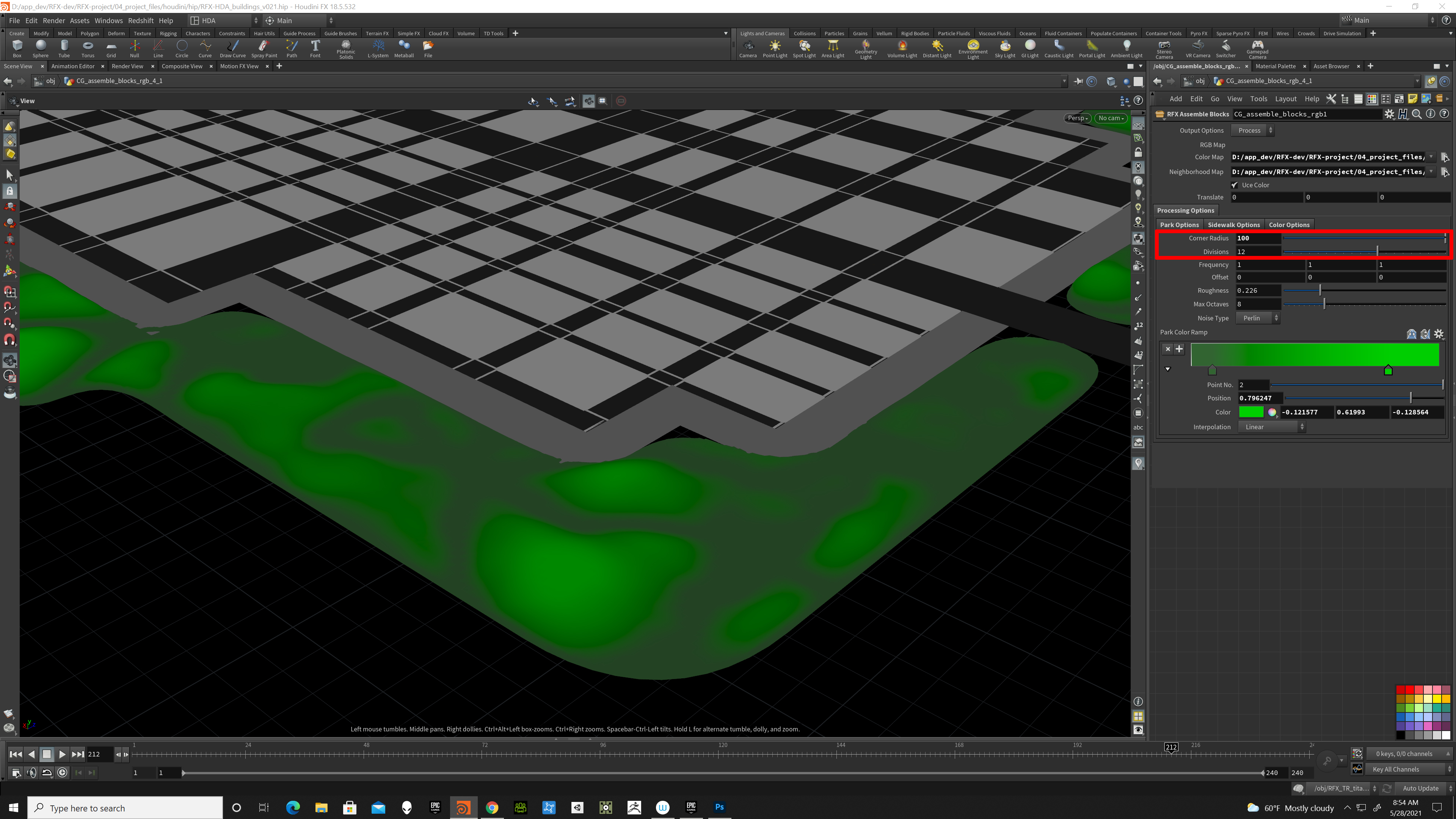Select the Spray Paint tool
The image size is (1456, 819).
point(264,49)
